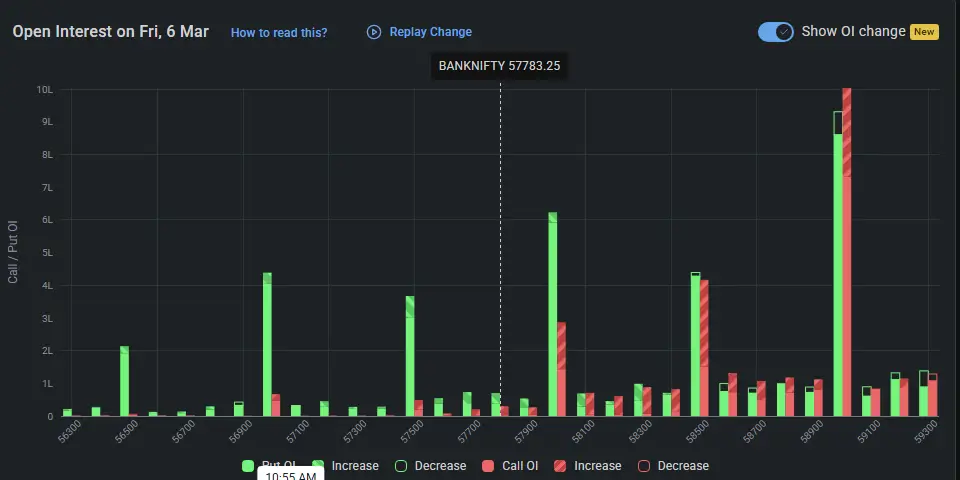The image size is (960, 480).
Task: Toggle the Call Increase legend item
Action: 587,466
